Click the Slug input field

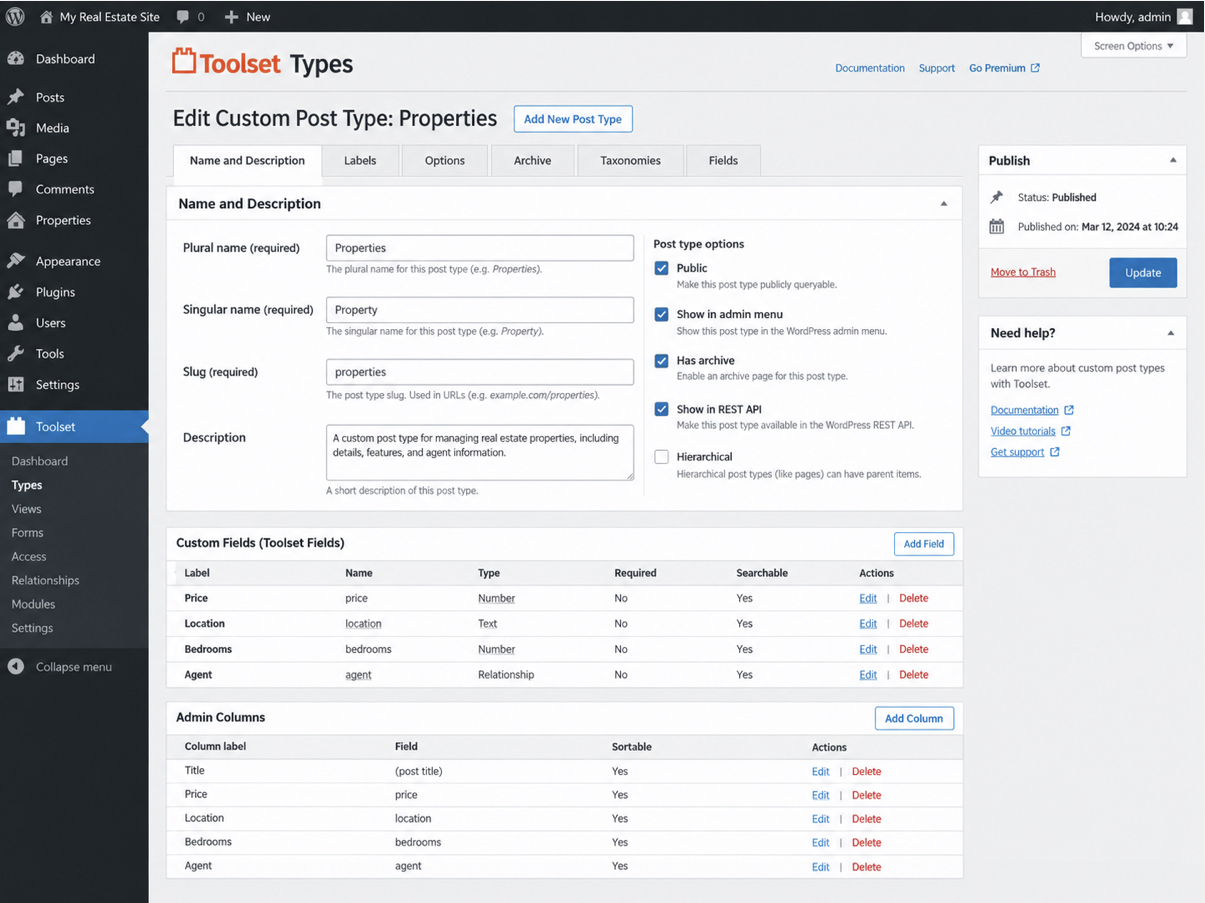[x=480, y=372]
